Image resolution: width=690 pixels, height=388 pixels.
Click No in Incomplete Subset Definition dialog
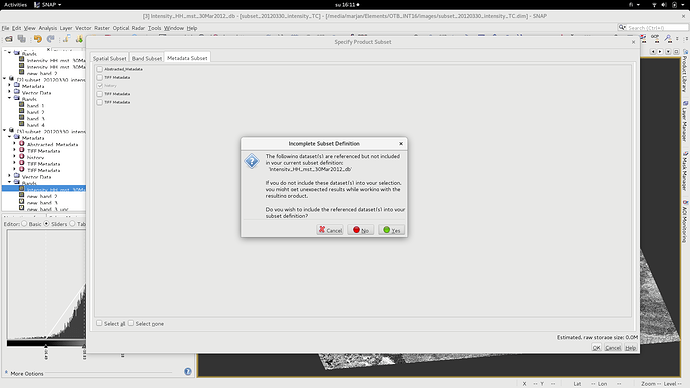pos(361,230)
